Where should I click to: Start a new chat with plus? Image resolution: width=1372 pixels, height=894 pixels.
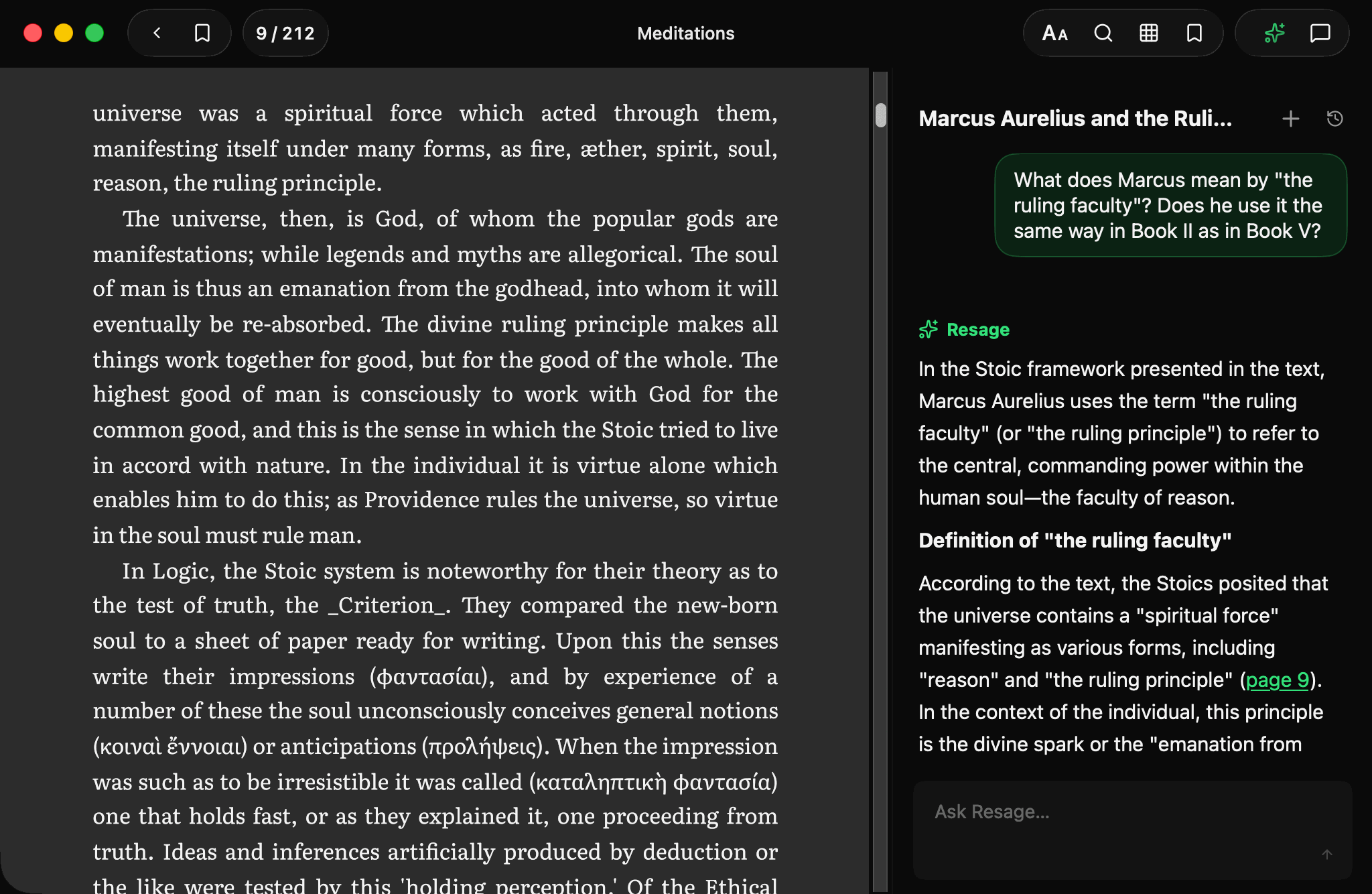(1290, 119)
